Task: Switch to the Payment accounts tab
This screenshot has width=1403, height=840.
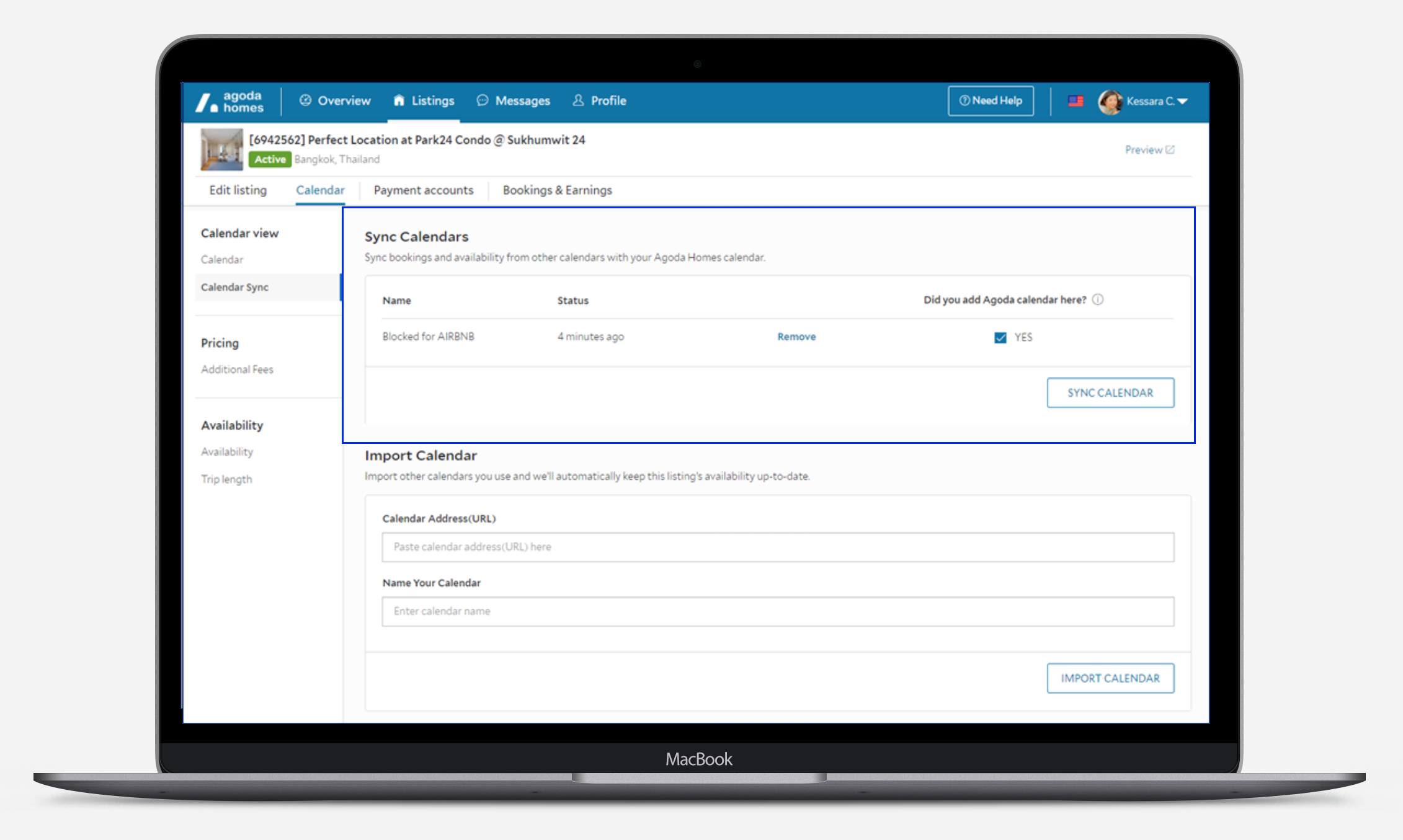Action: [x=424, y=190]
